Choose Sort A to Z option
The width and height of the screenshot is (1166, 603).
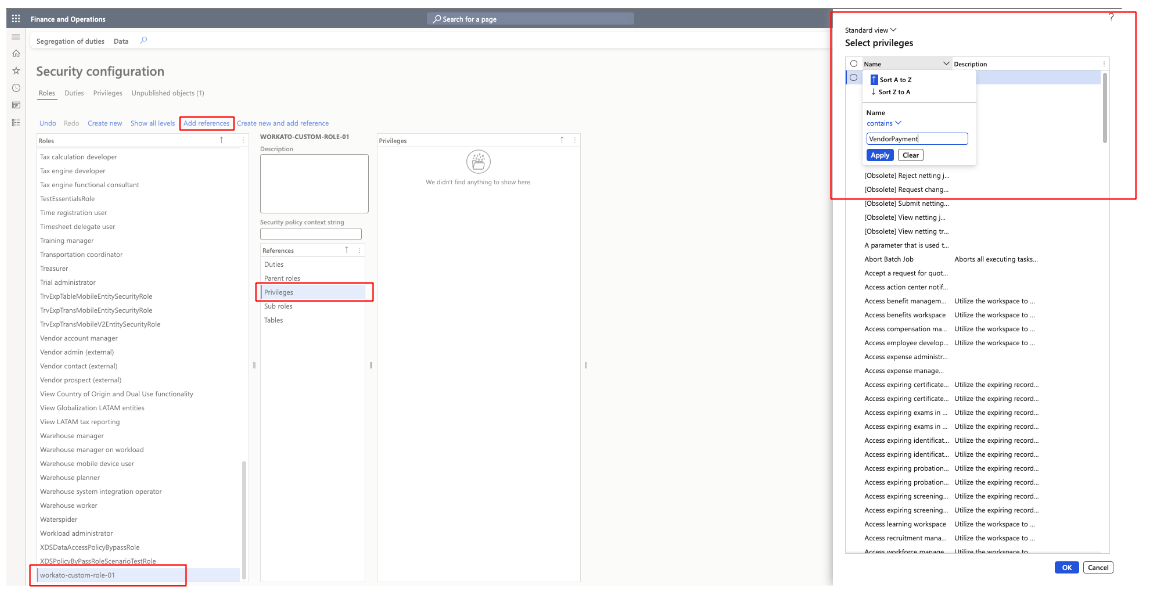click(x=894, y=79)
